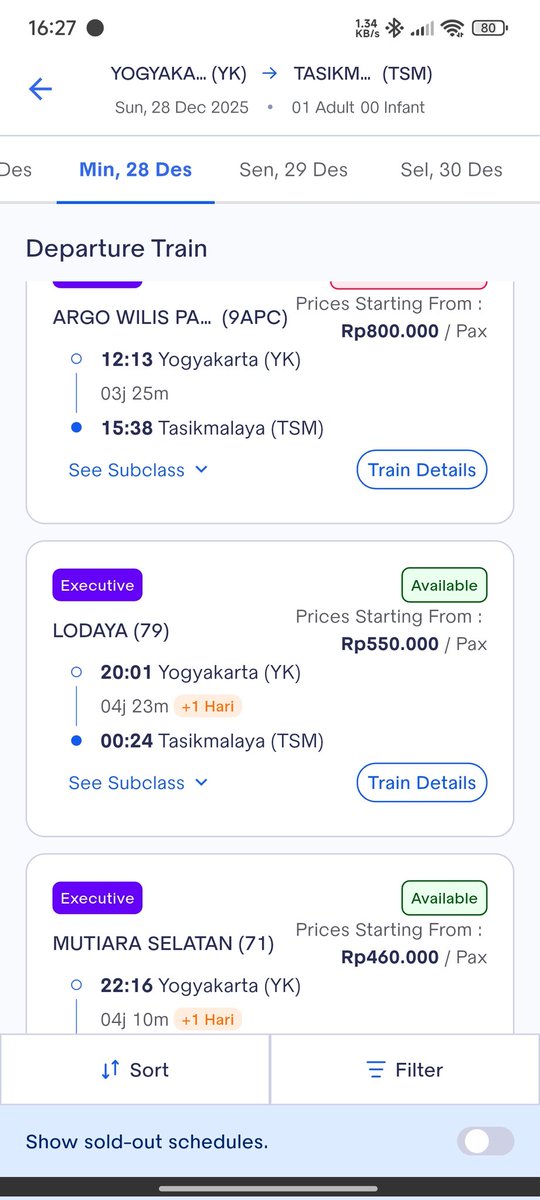This screenshot has height=1200, width=540.
Task: Select the Sen, 29 Des tab
Action: click(x=293, y=170)
